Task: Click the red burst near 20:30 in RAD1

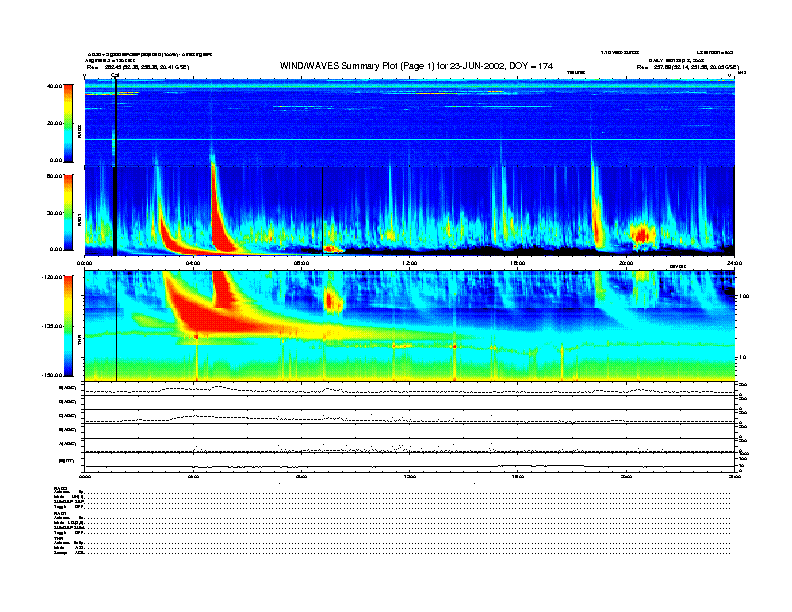Action: coord(642,234)
